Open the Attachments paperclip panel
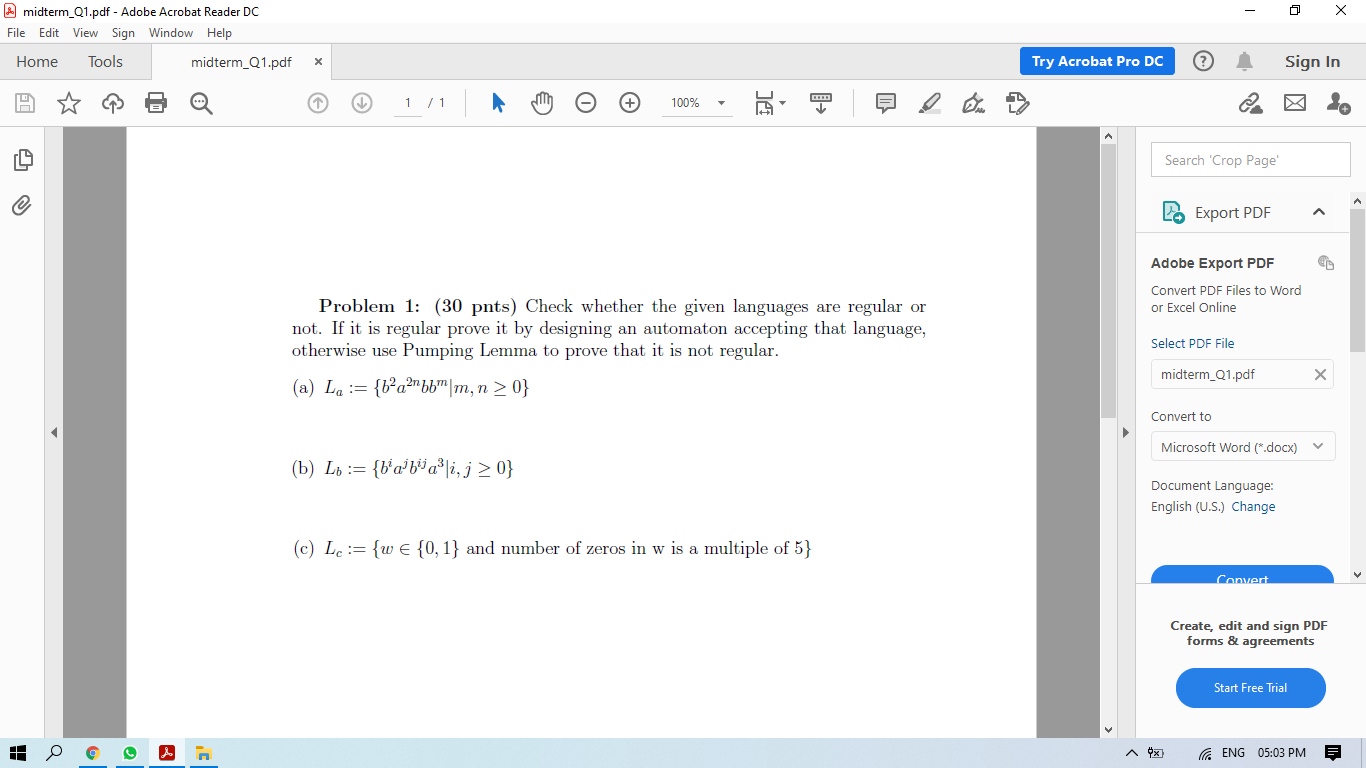 pyautogui.click(x=22, y=206)
